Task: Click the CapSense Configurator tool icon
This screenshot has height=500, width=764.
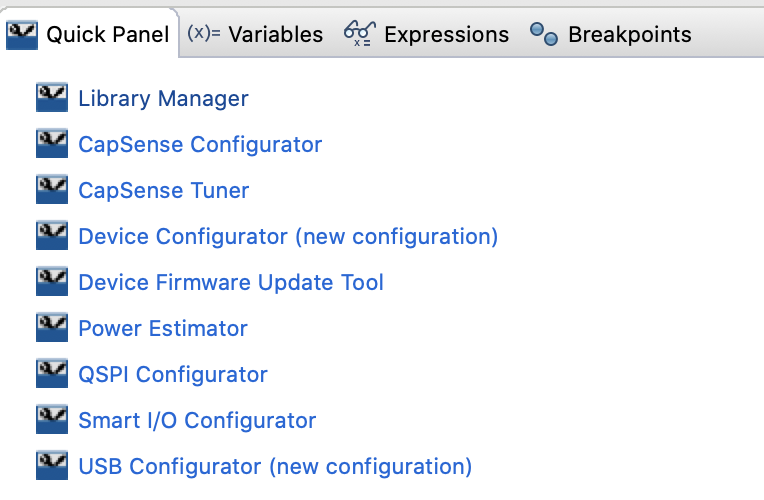Action: click(52, 143)
